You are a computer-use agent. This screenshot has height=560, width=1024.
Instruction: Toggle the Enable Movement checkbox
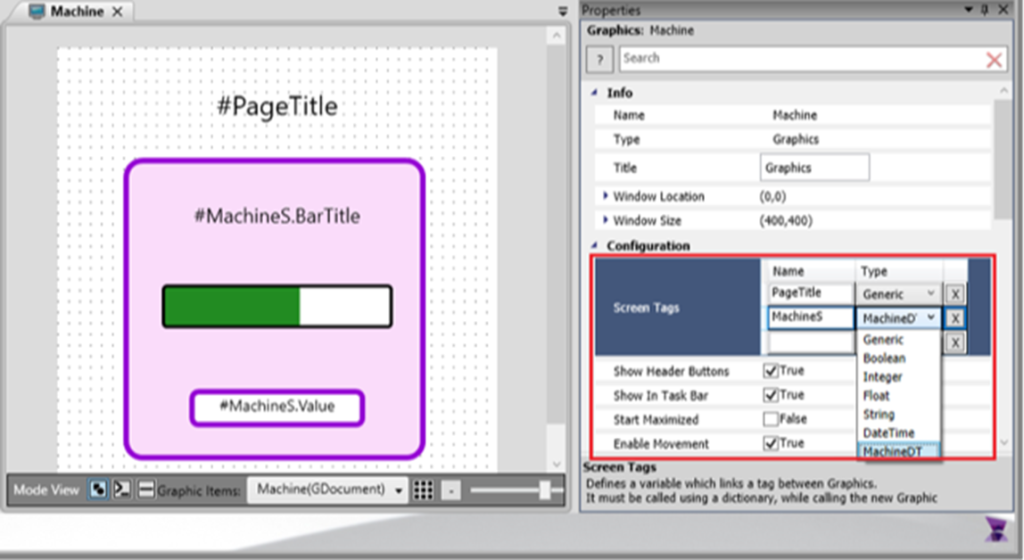770,443
